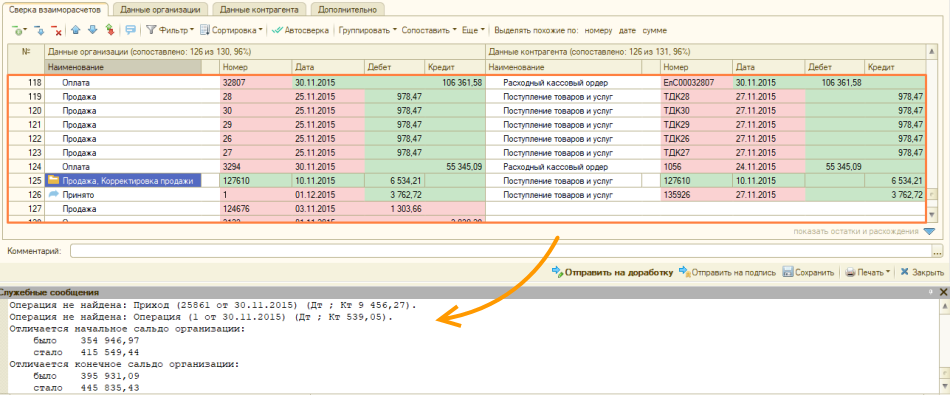Image resolution: width=950 pixels, height=395 pixels.
Task: Open the Еще menu
Action: coord(473,30)
